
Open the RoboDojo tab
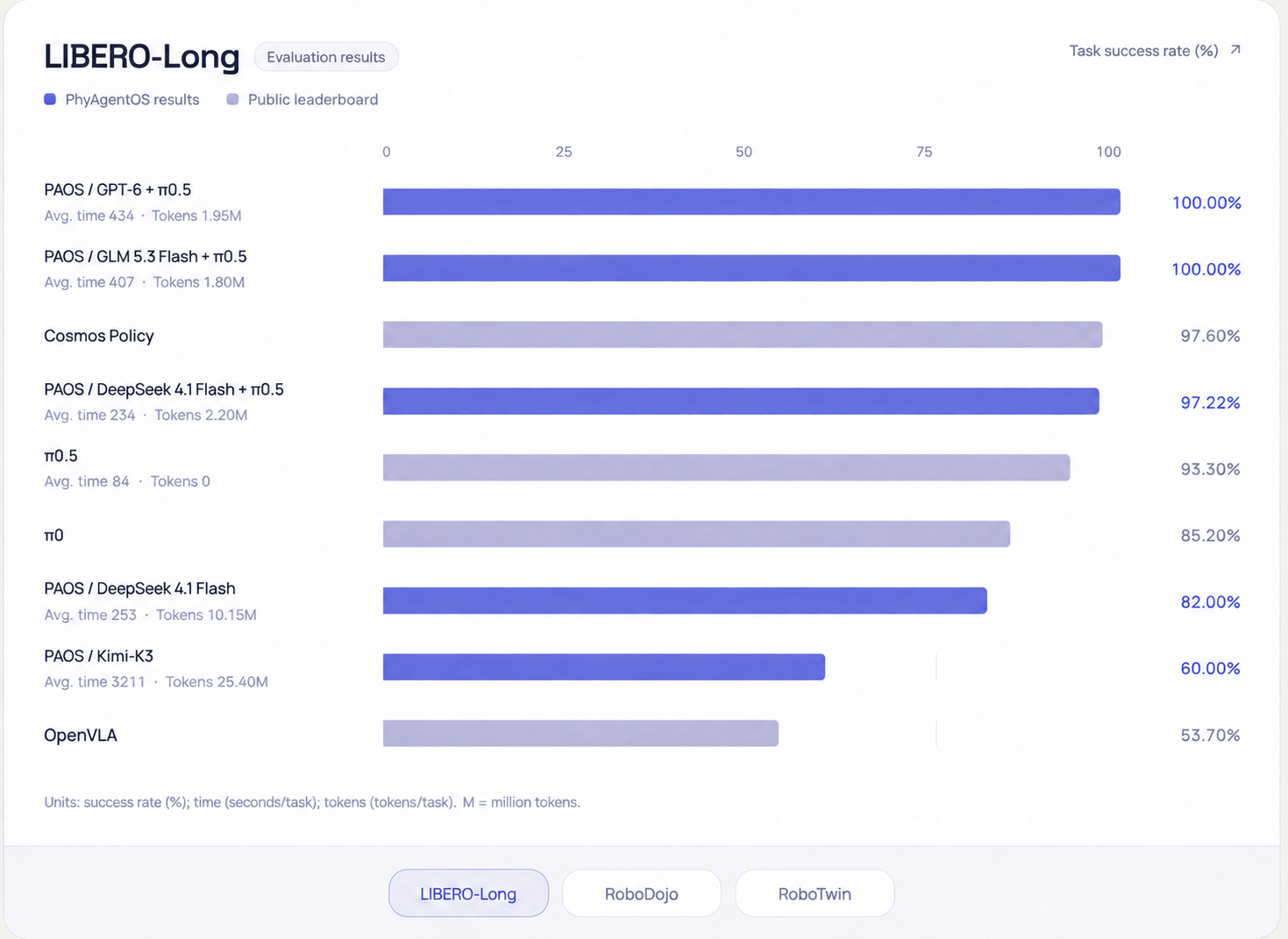pos(642,893)
